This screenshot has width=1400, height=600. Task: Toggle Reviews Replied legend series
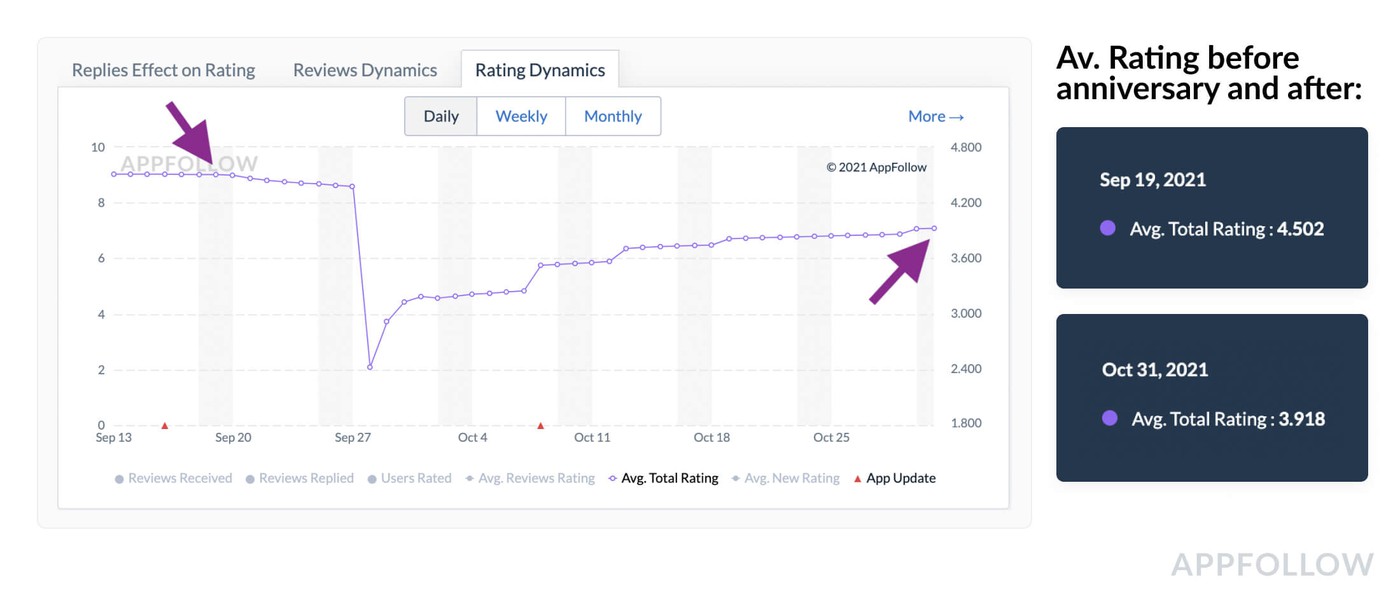(x=299, y=478)
